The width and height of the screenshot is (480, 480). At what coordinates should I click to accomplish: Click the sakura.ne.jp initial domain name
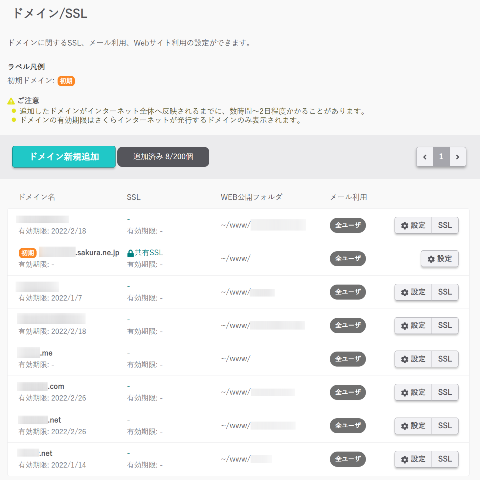click(x=79, y=252)
